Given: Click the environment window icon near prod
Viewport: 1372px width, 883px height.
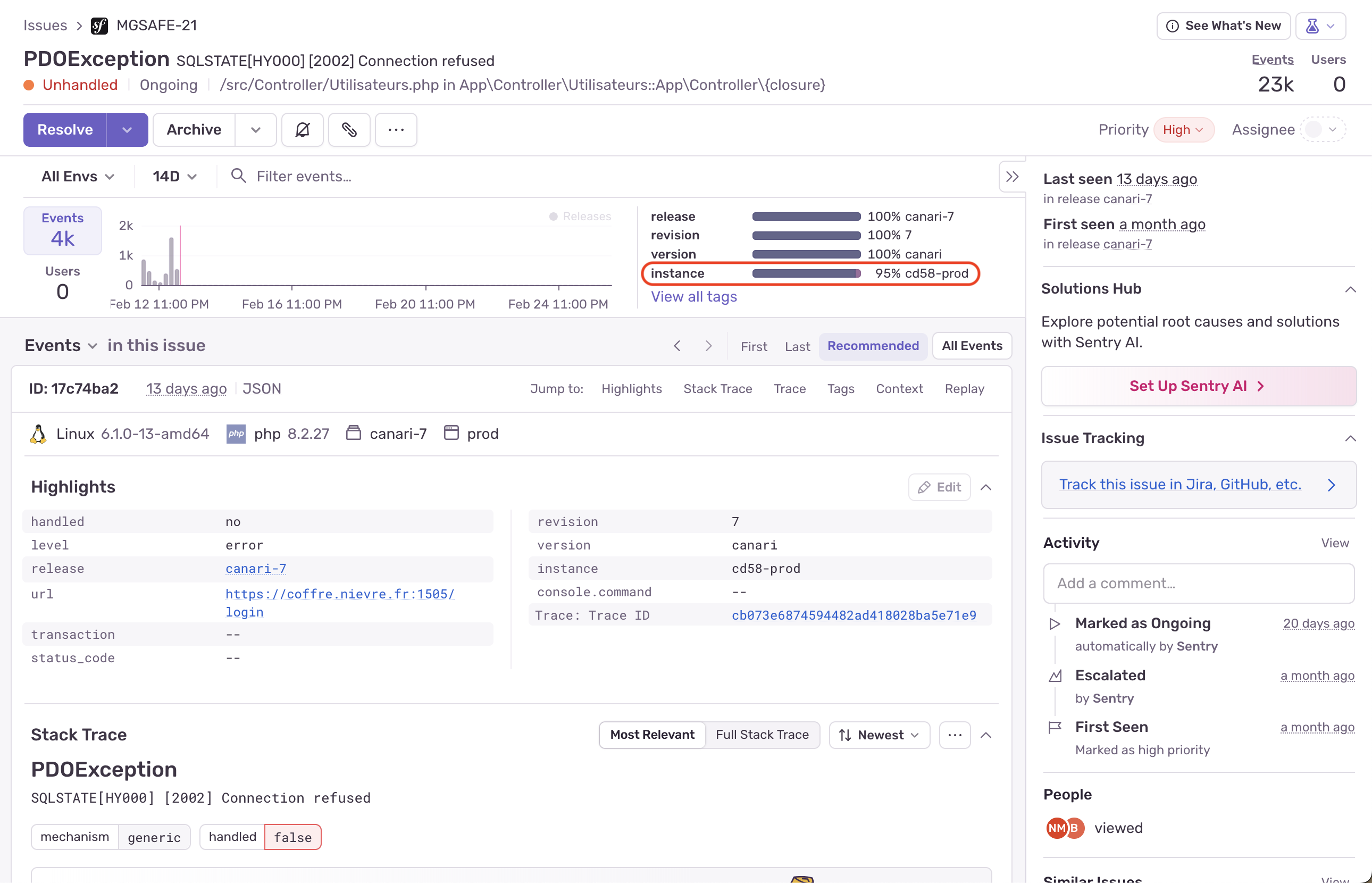Looking at the screenshot, I should coord(451,433).
